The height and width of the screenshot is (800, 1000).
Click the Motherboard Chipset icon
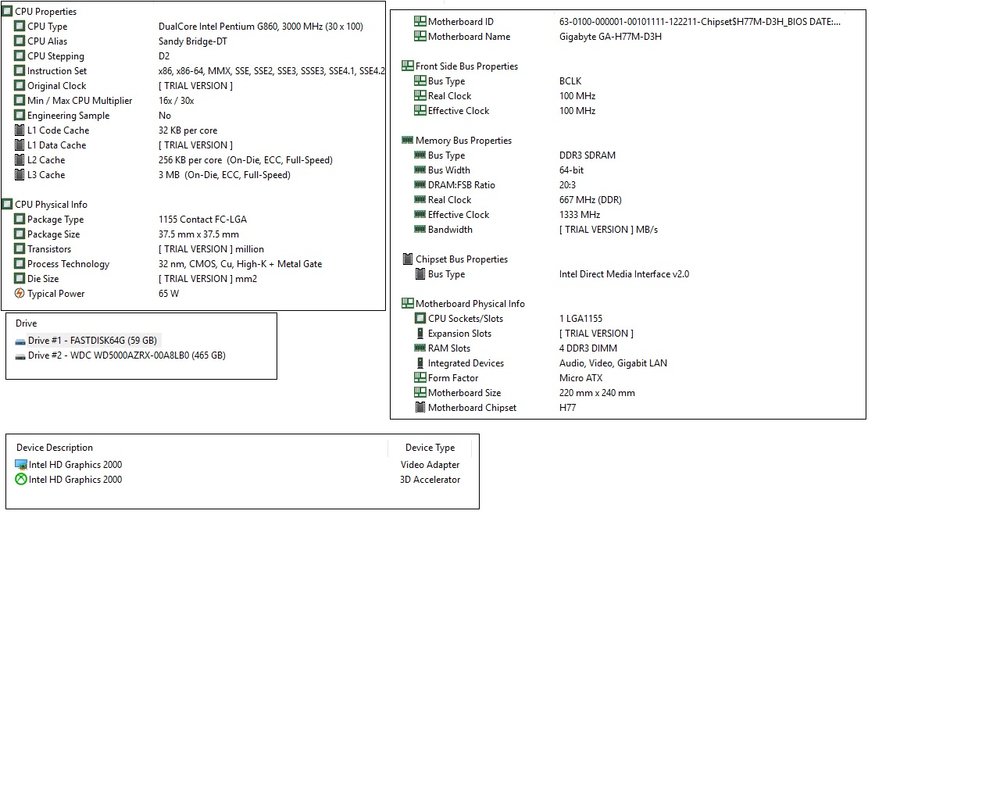(420, 407)
